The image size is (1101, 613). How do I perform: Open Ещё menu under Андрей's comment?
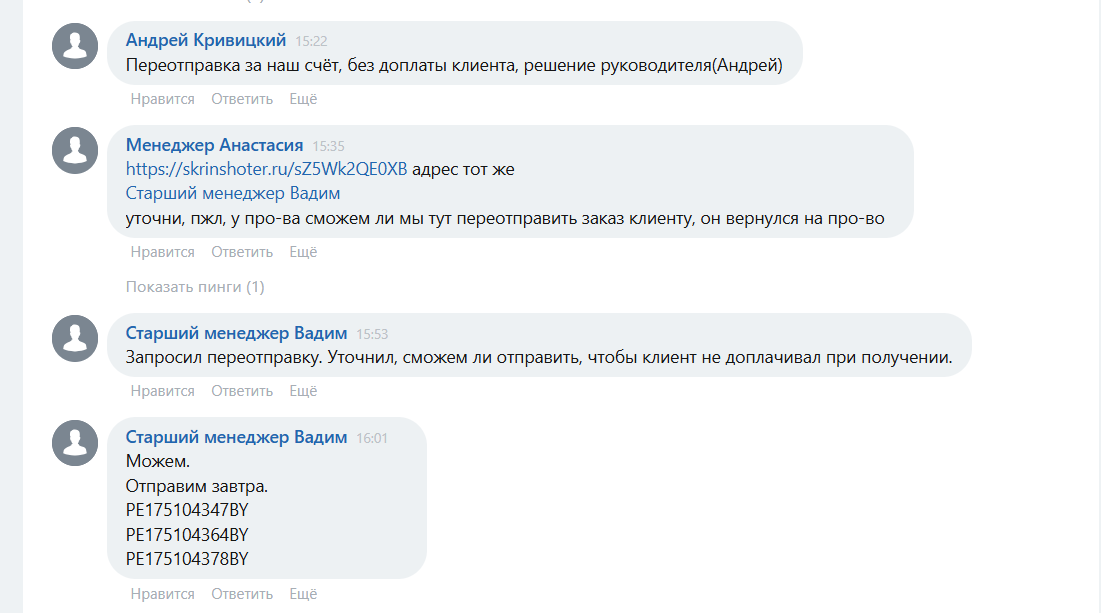coord(303,99)
